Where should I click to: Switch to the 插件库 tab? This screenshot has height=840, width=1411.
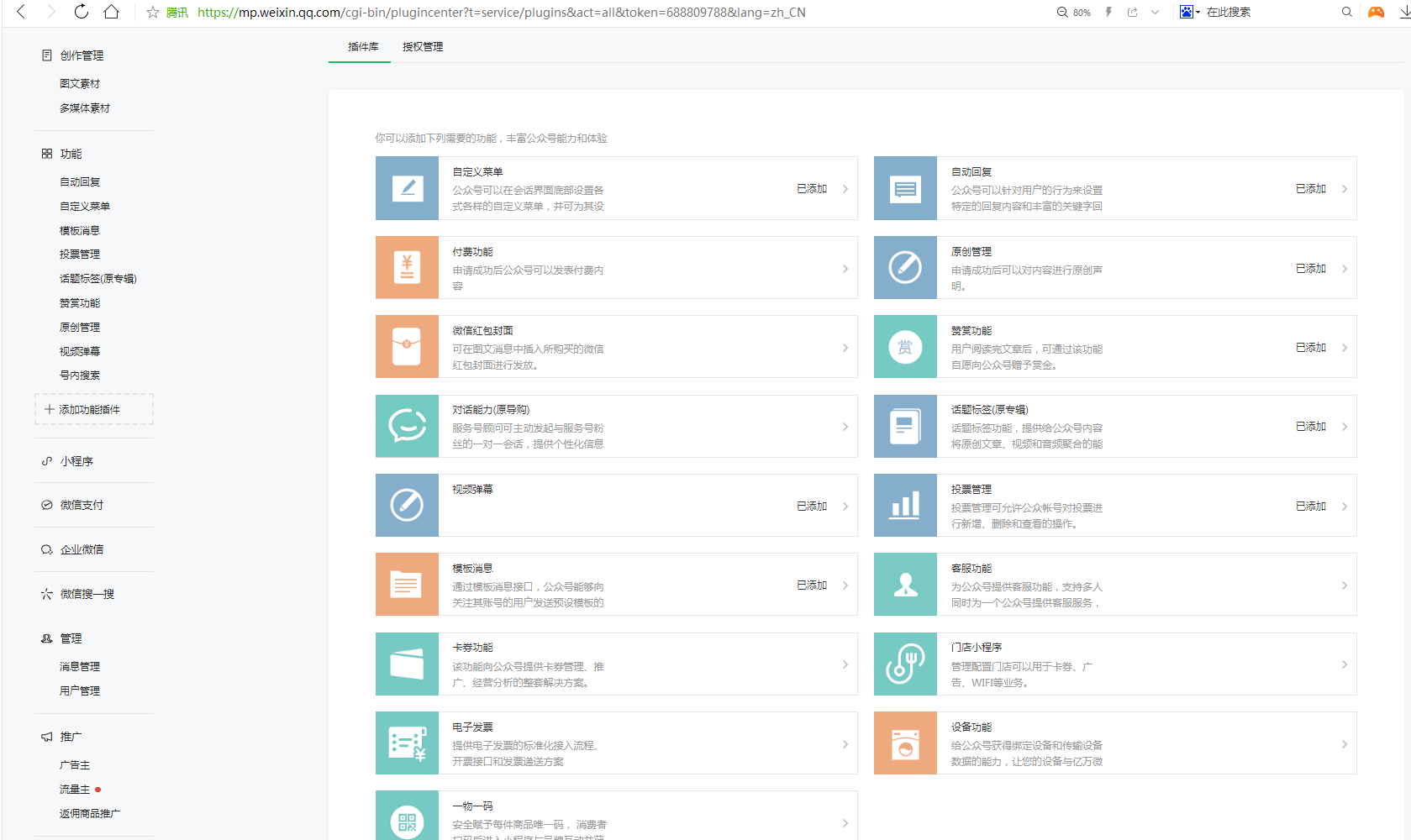click(363, 47)
